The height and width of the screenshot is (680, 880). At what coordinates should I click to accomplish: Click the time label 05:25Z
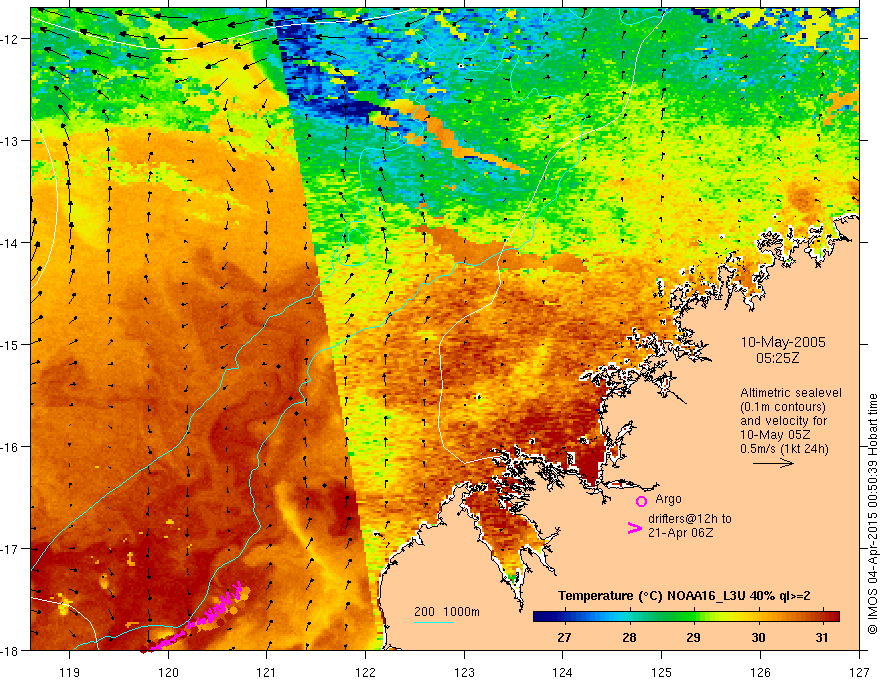[x=777, y=358]
